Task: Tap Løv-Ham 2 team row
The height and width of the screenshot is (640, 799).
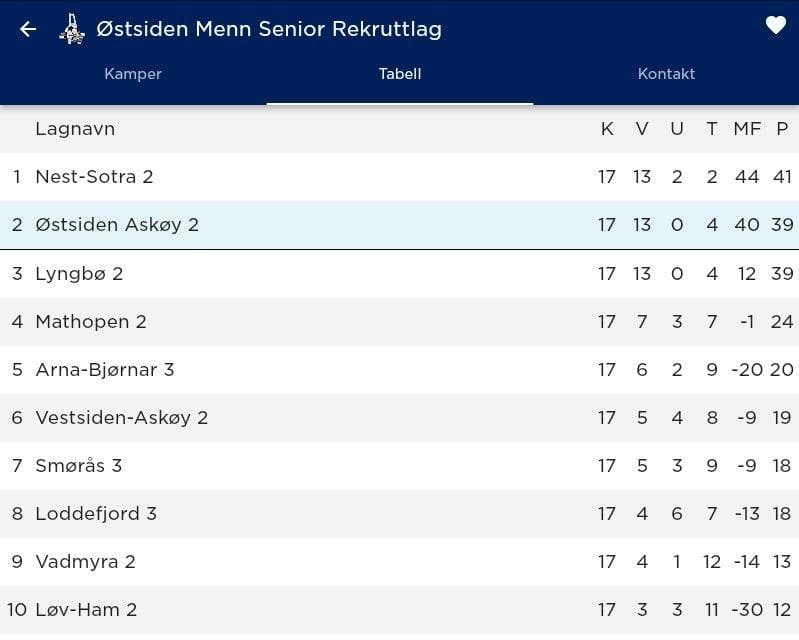Action: (x=86, y=609)
